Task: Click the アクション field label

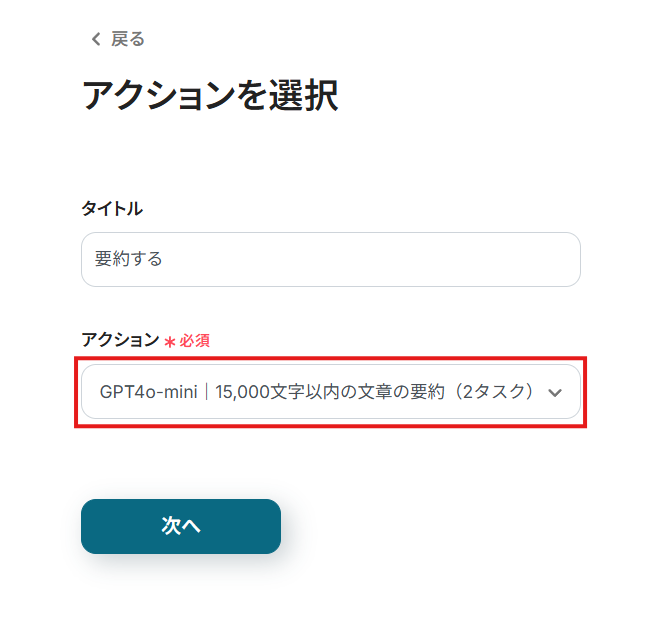Action: [x=120, y=340]
